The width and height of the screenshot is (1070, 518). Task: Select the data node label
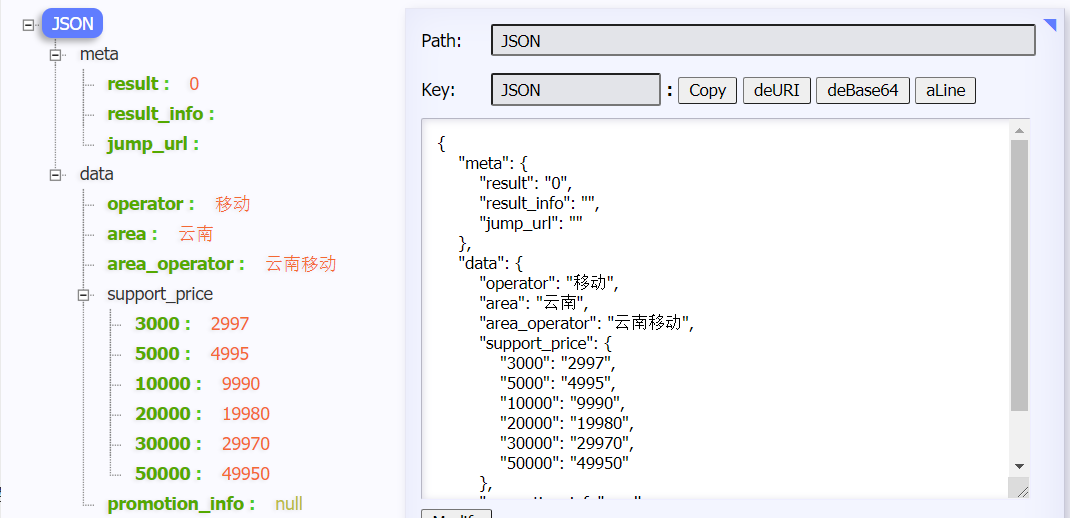96,174
